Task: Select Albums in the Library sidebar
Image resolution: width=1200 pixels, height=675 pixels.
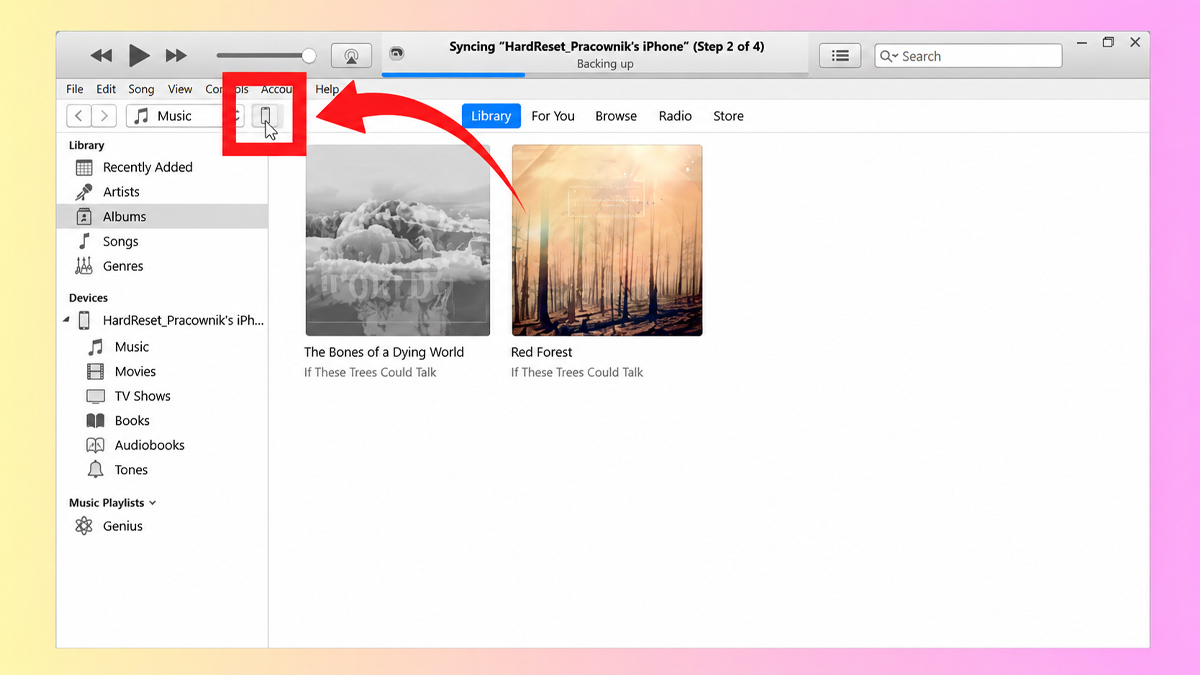Action: click(162, 216)
